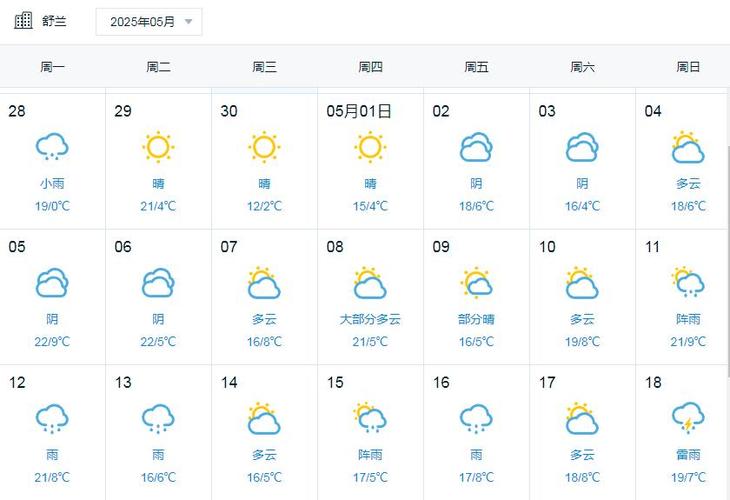Click the cloudy icon on day 07
This screenshot has height=500, width=730.
[264, 283]
